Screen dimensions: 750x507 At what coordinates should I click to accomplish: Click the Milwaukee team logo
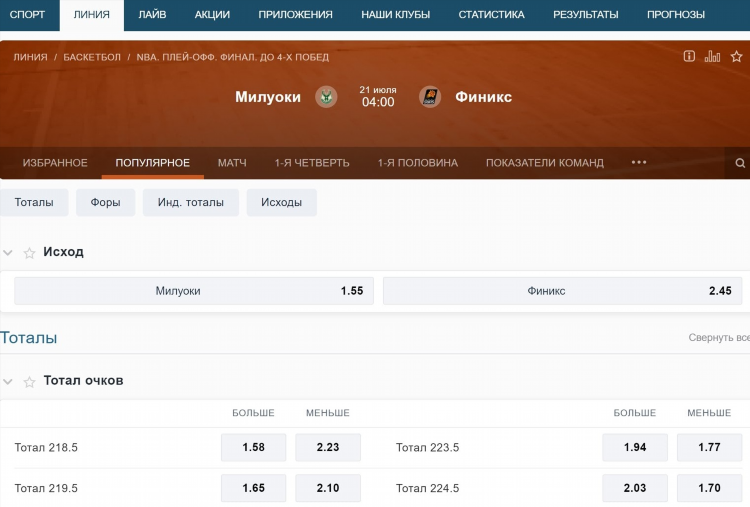pyautogui.click(x=326, y=97)
